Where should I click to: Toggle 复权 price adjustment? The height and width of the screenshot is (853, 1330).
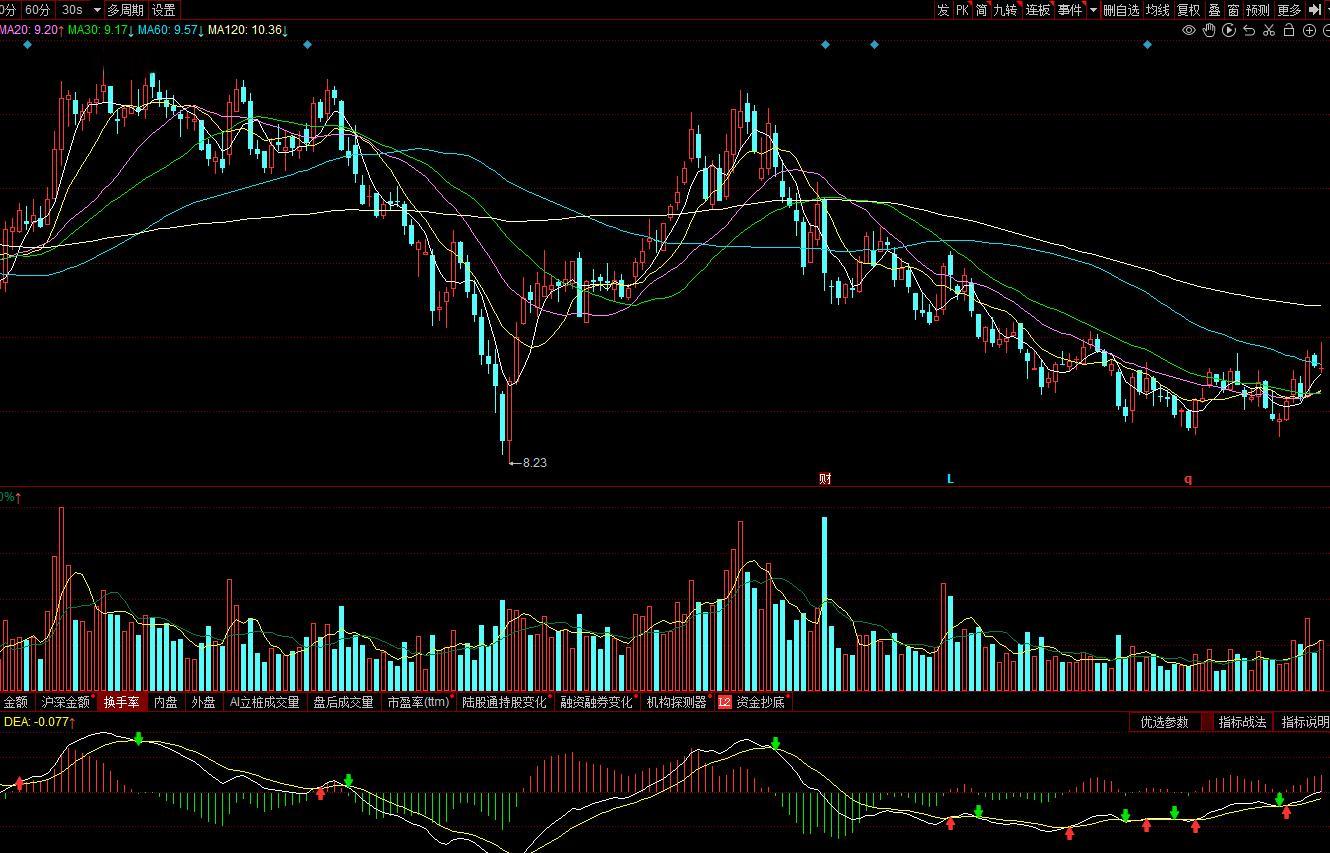(1188, 10)
